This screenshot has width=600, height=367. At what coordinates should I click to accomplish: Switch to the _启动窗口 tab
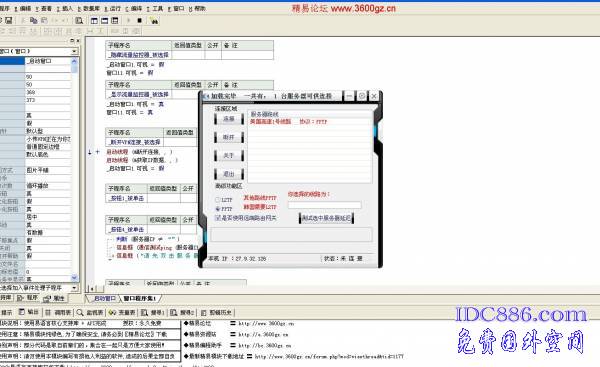click(104, 298)
